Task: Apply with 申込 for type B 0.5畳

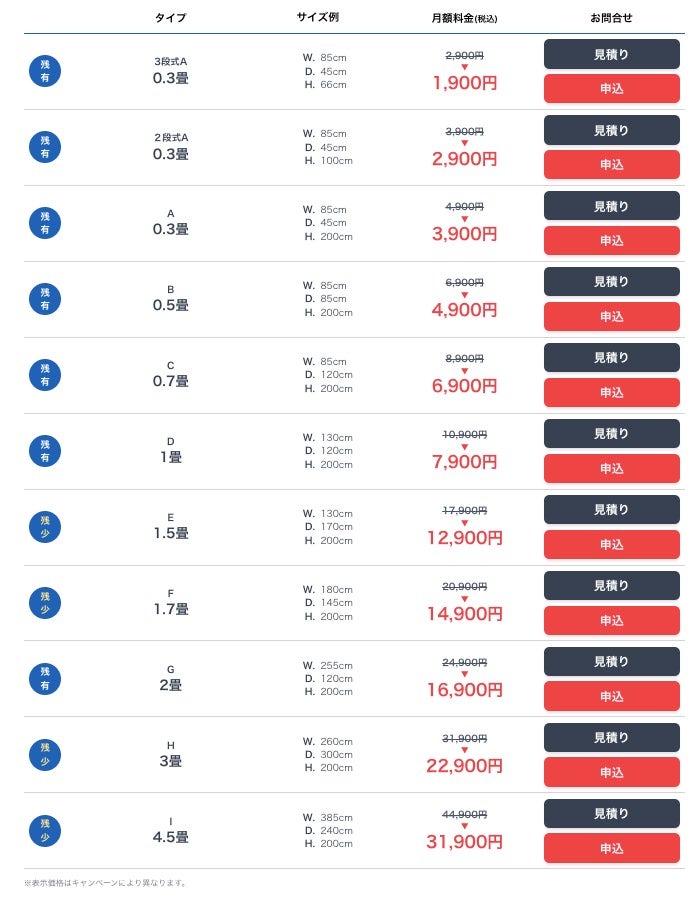Action: 611,316
